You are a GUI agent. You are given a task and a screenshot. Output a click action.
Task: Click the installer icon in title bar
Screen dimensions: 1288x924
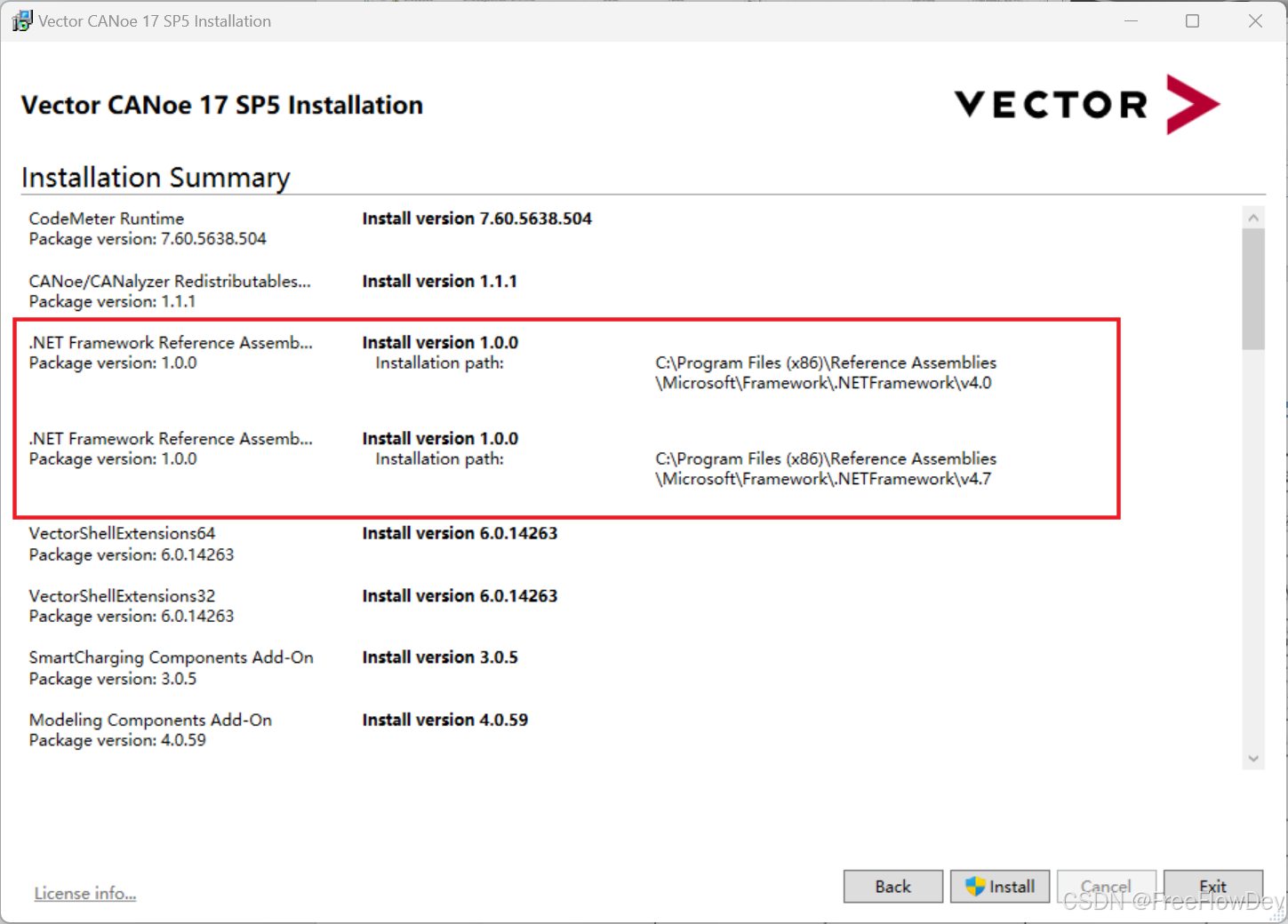[21, 20]
